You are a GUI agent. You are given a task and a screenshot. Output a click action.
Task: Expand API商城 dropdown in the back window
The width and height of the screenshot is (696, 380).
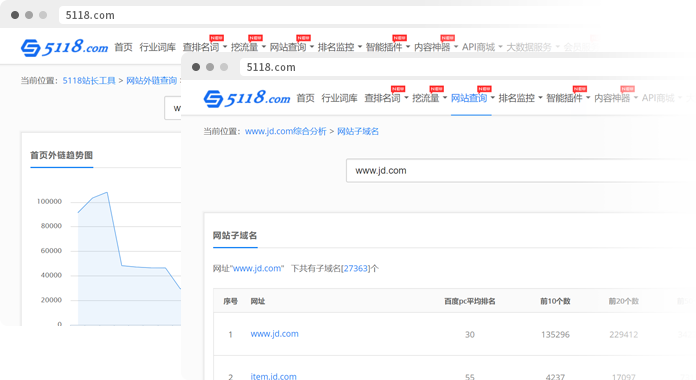pyautogui.click(x=482, y=47)
